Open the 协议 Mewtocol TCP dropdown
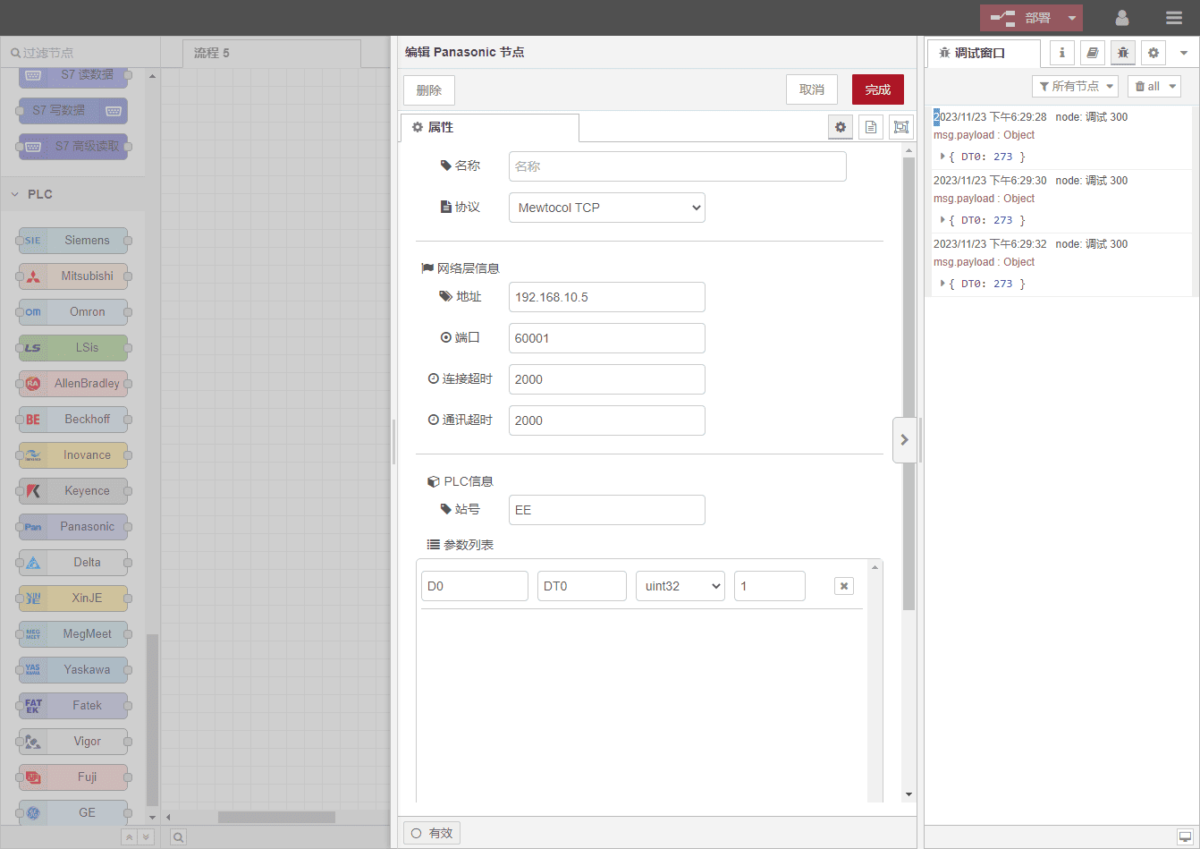 point(607,208)
